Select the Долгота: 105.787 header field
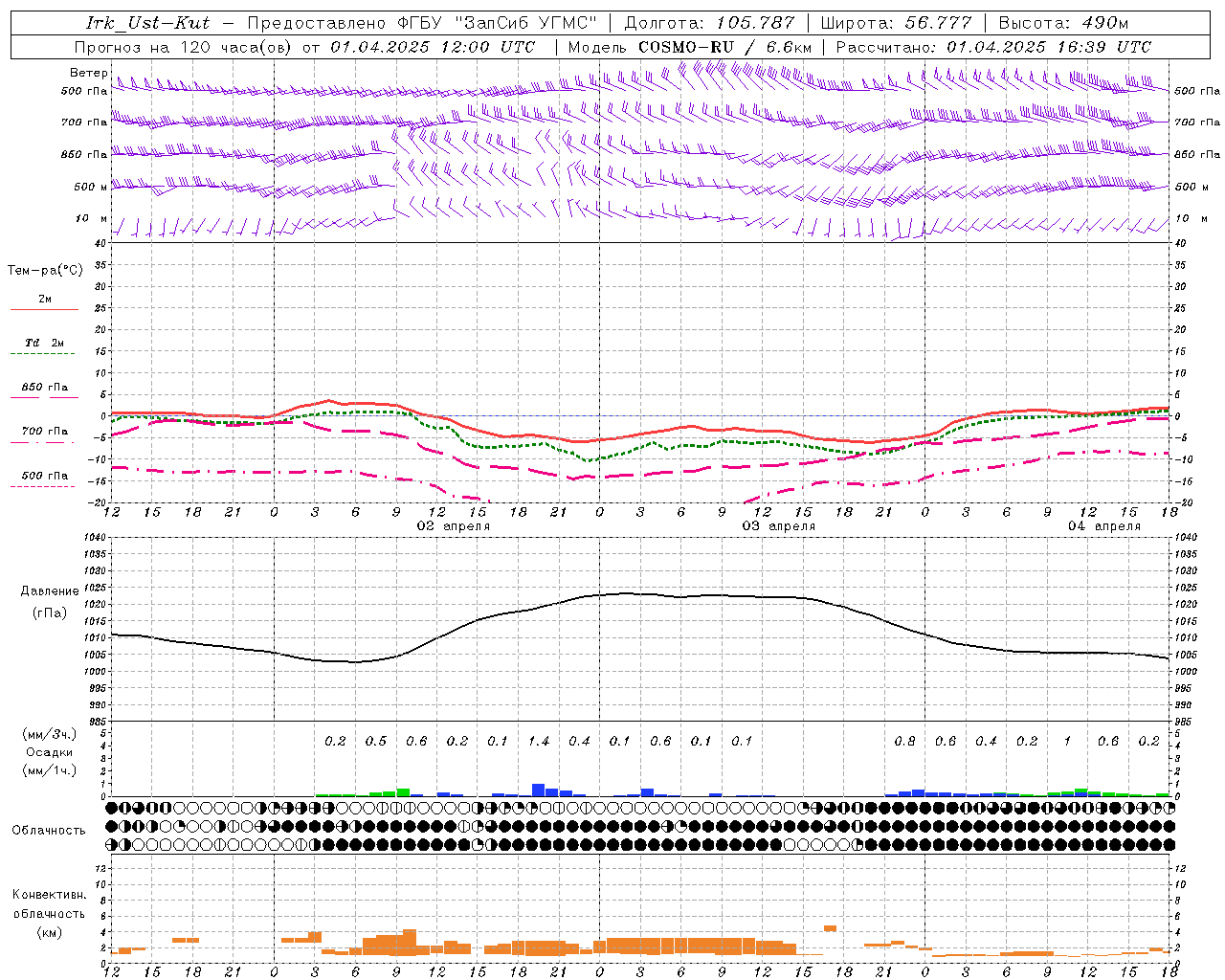Image resolution: width=1225 pixels, height=980 pixels. click(x=709, y=23)
